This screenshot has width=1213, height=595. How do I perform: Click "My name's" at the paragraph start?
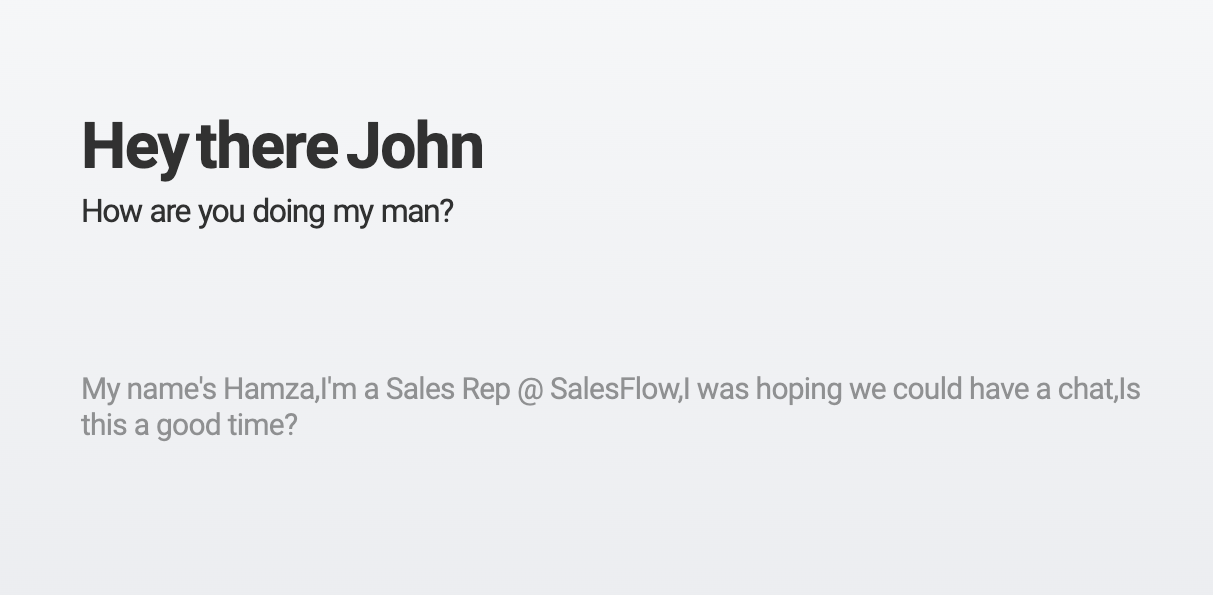(x=148, y=389)
